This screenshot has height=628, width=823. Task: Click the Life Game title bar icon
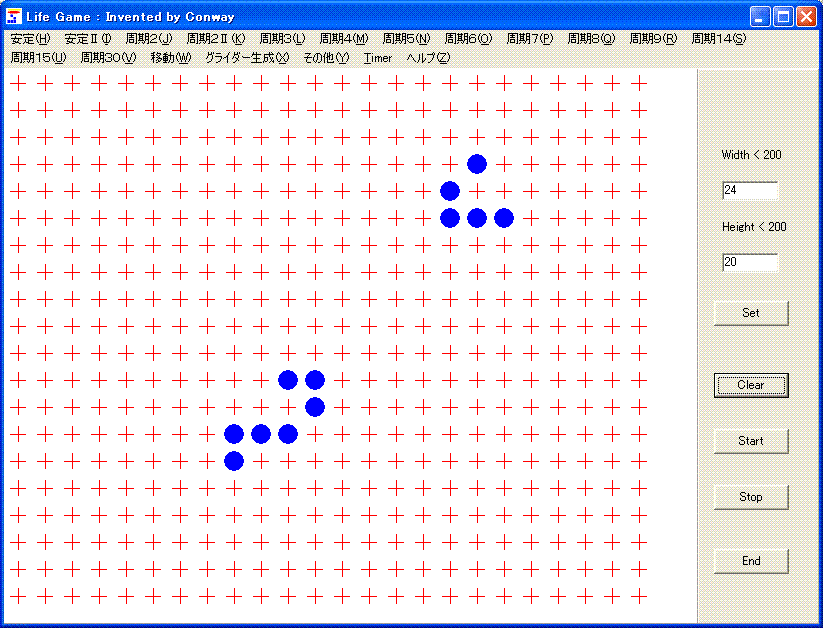coord(13,16)
